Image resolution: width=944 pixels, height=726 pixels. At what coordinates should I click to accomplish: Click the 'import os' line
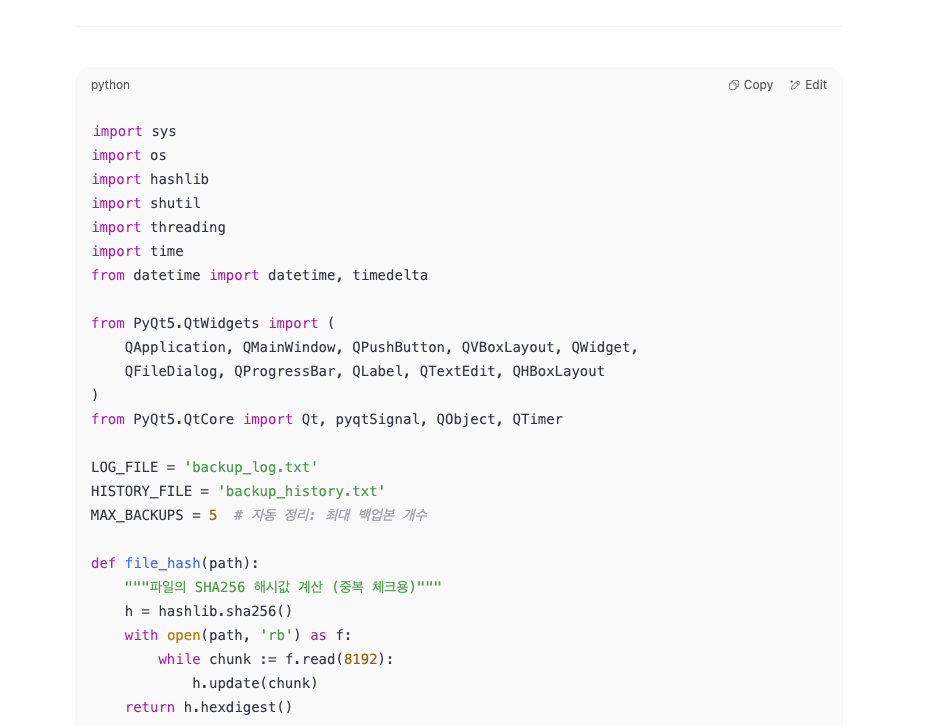coord(129,155)
